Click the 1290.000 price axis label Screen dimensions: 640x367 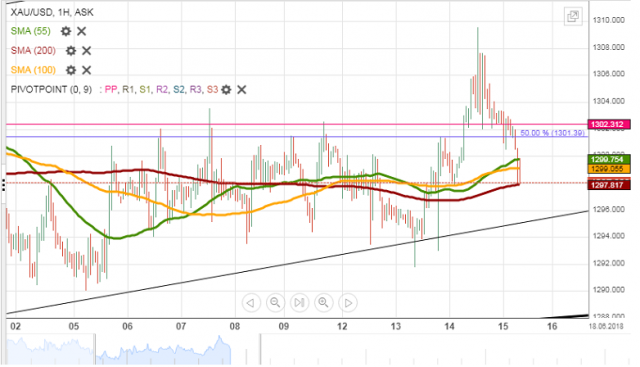pos(609,290)
